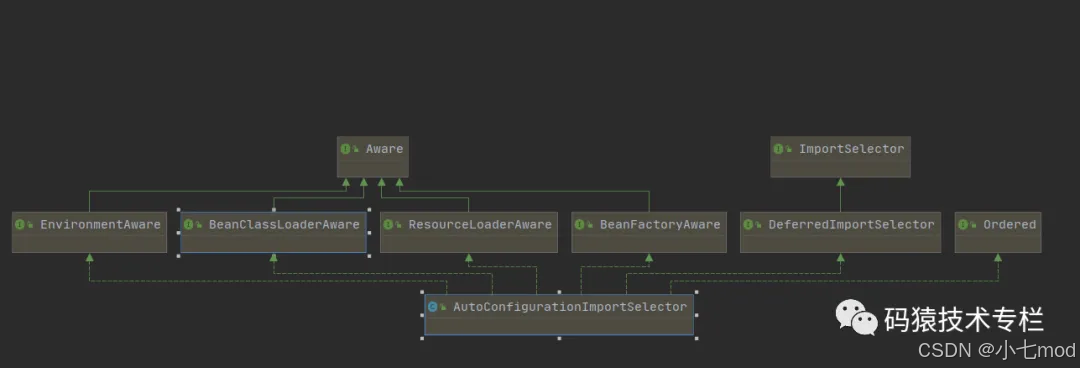Click the interface icon on BeanClassLoaderAware
Screen dimensions: 1080x368
189,225
